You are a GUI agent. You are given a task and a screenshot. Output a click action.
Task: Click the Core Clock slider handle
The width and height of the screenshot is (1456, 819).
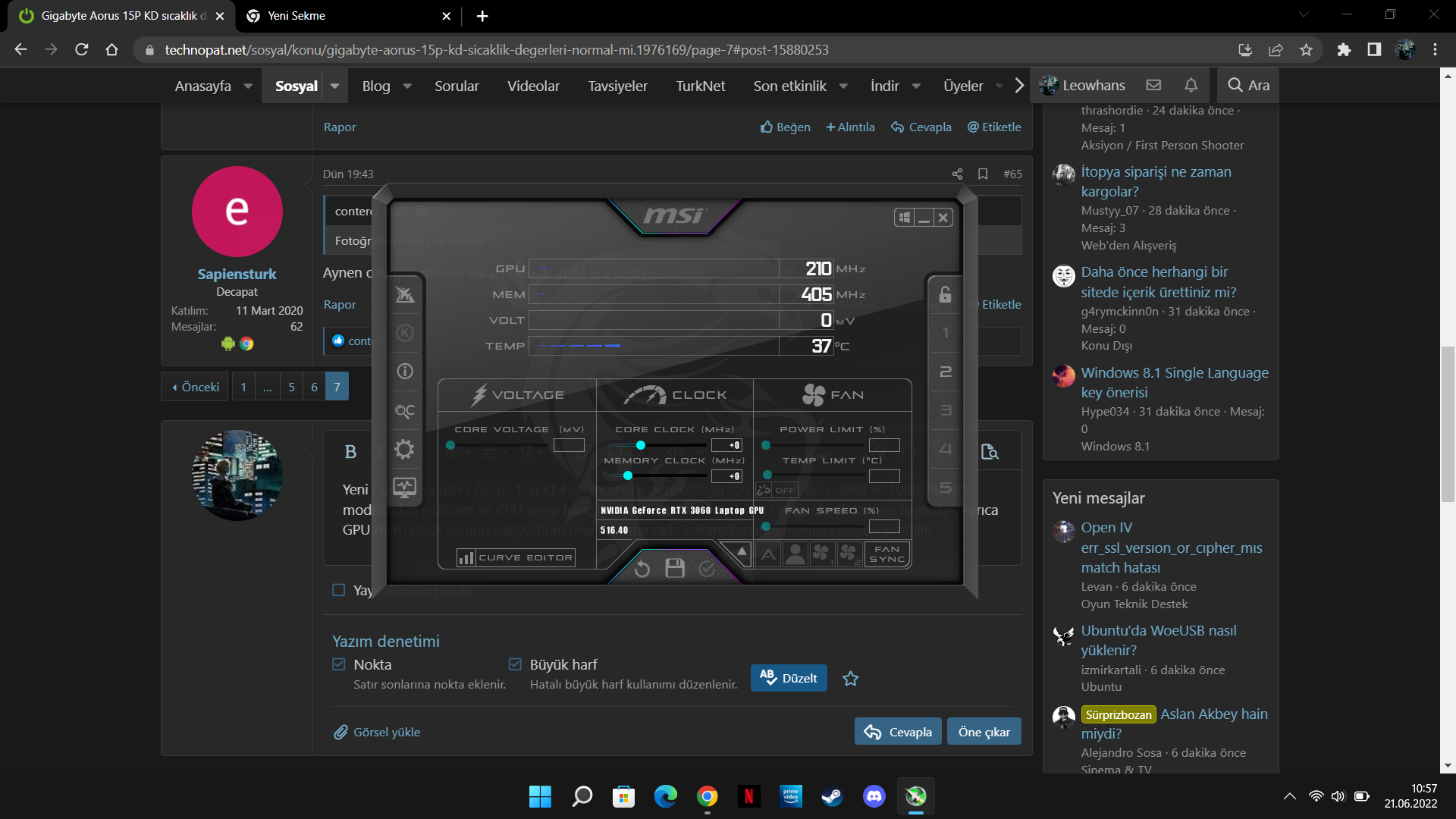641,445
